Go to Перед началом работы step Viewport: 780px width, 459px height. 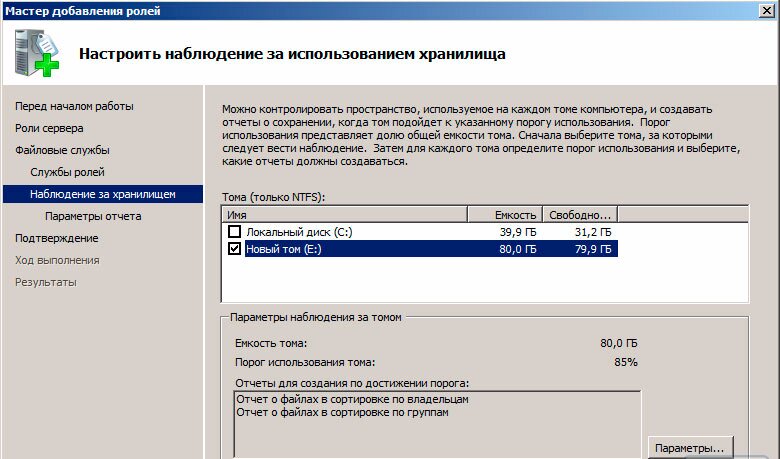(x=74, y=106)
